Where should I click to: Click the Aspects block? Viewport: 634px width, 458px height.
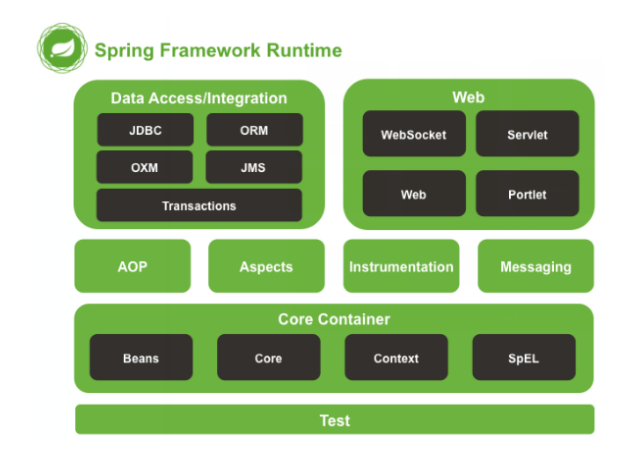pos(266,266)
